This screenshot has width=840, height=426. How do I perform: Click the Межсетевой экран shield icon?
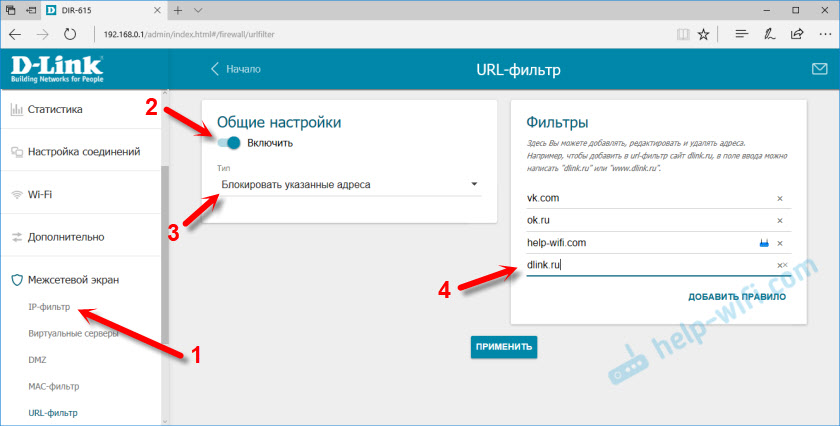click(x=17, y=280)
